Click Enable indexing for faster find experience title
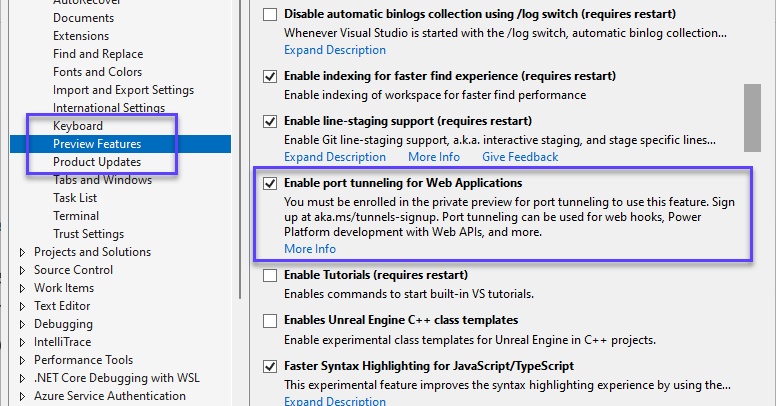The image size is (776, 406). tap(450, 76)
